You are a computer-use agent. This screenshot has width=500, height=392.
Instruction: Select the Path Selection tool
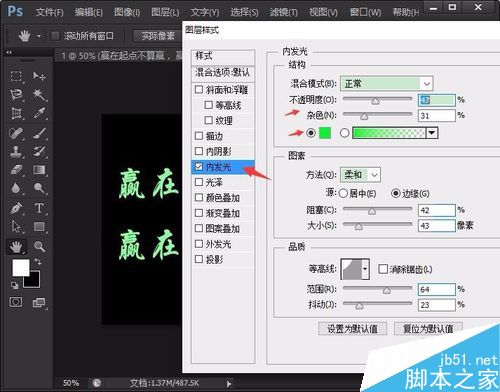(16, 227)
